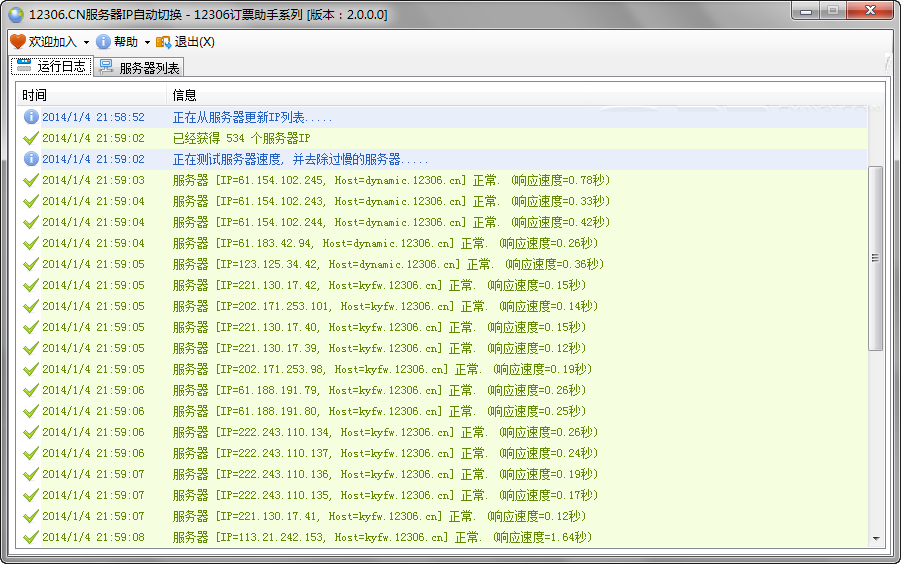Click green check of 已经获得 534 row

[31, 138]
